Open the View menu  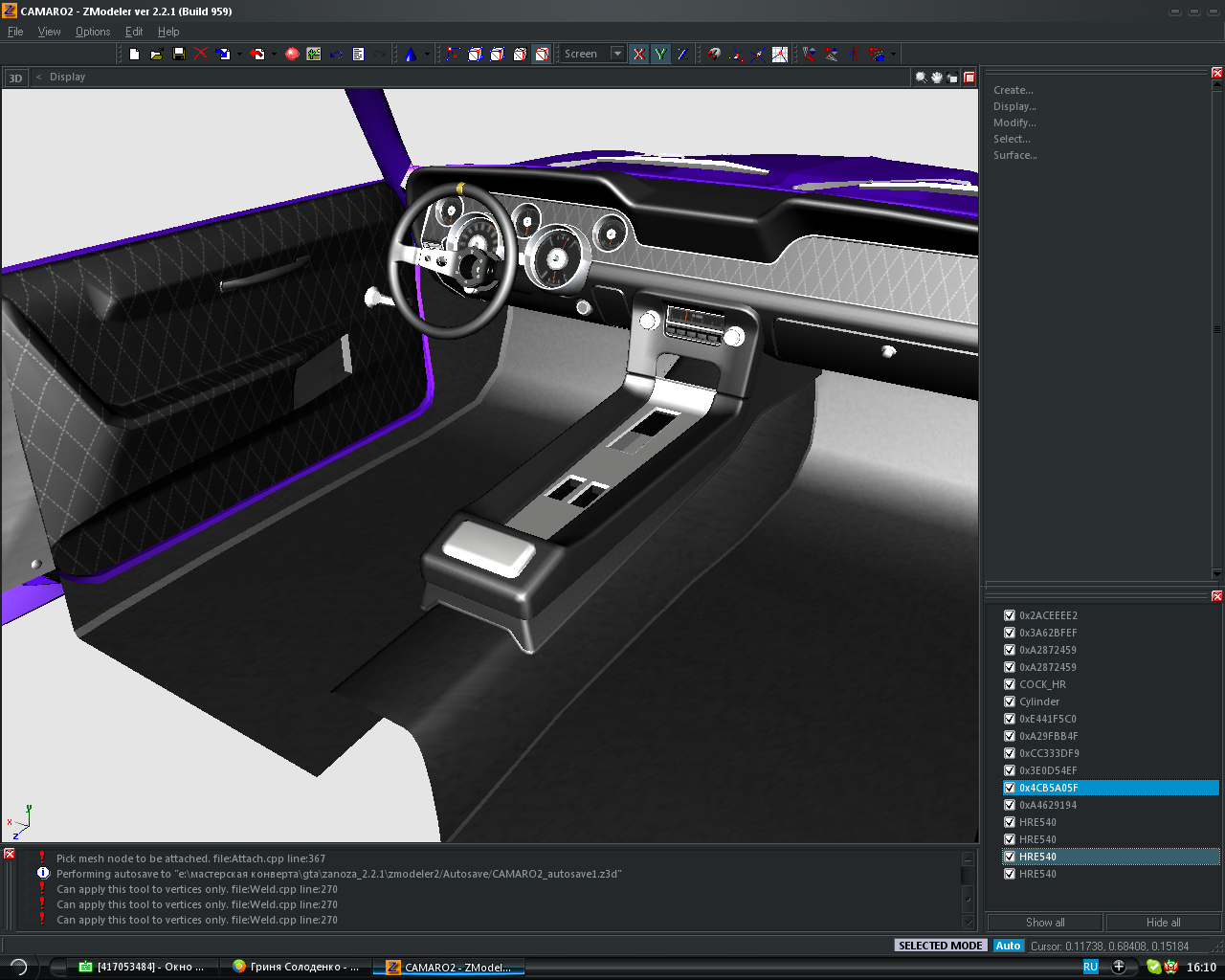point(49,32)
